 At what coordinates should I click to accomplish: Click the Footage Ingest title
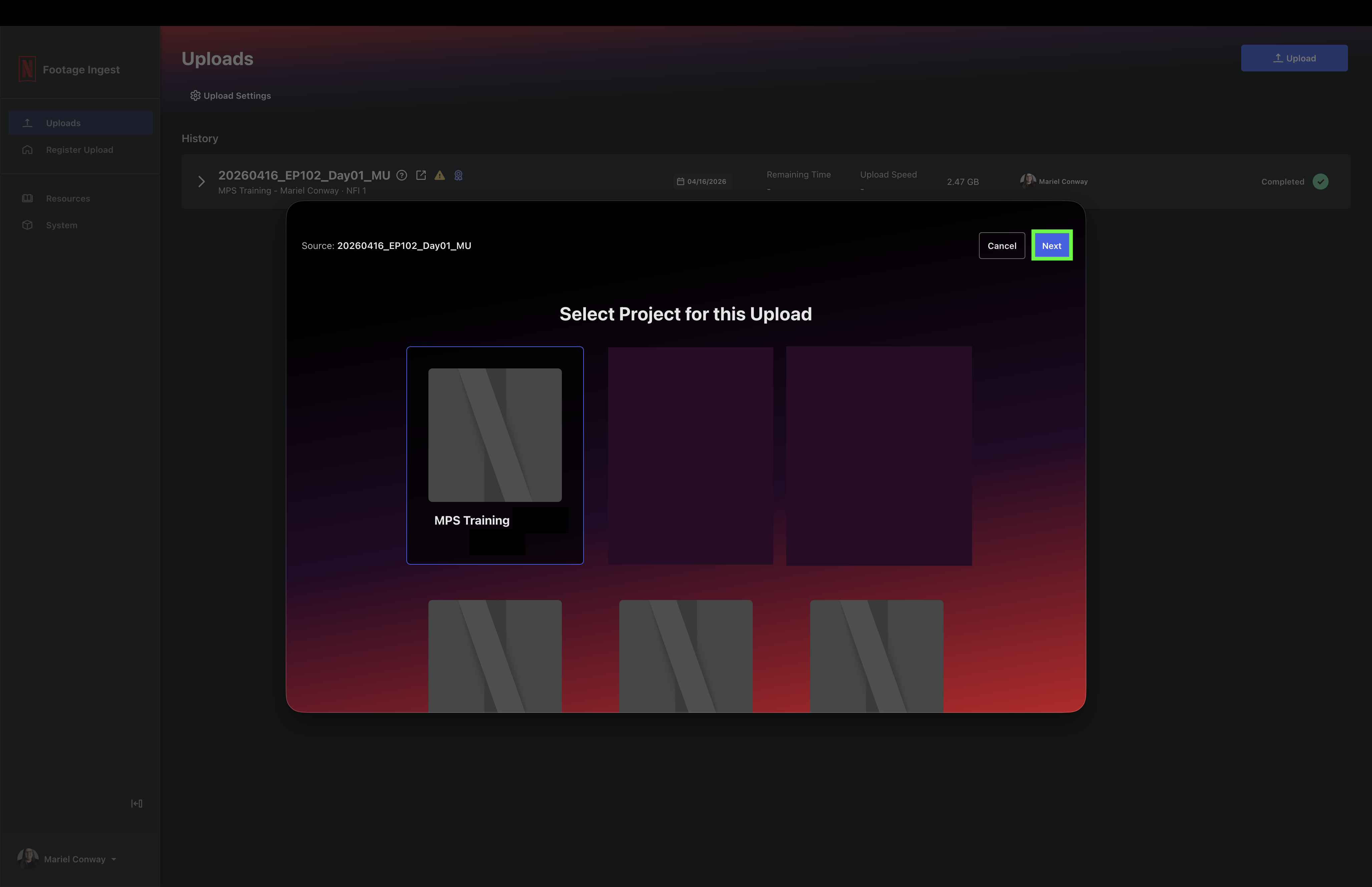click(x=81, y=70)
